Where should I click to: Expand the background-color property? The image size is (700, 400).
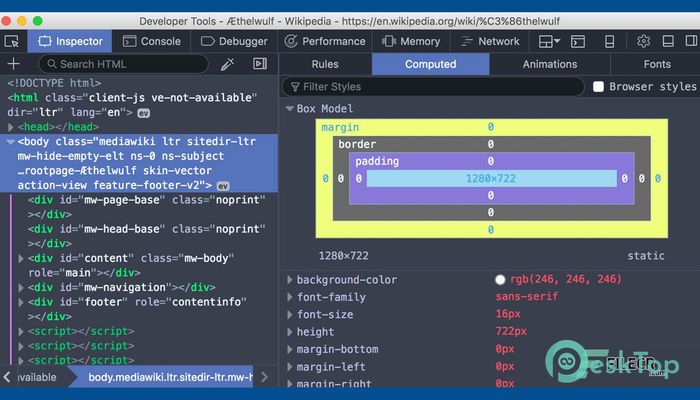pyautogui.click(x=290, y=280)
